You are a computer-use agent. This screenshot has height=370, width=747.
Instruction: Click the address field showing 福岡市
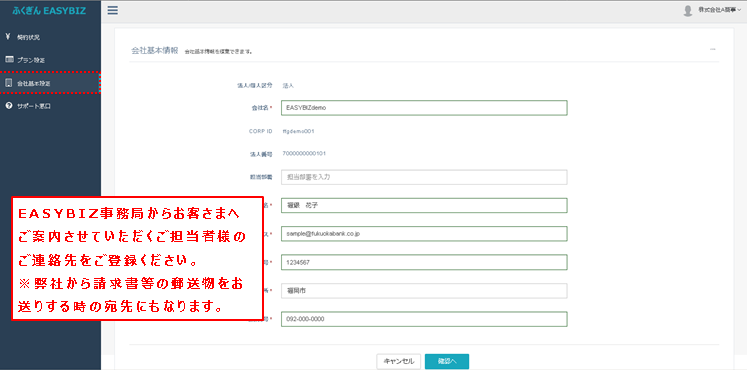click(x=424, y=290)
